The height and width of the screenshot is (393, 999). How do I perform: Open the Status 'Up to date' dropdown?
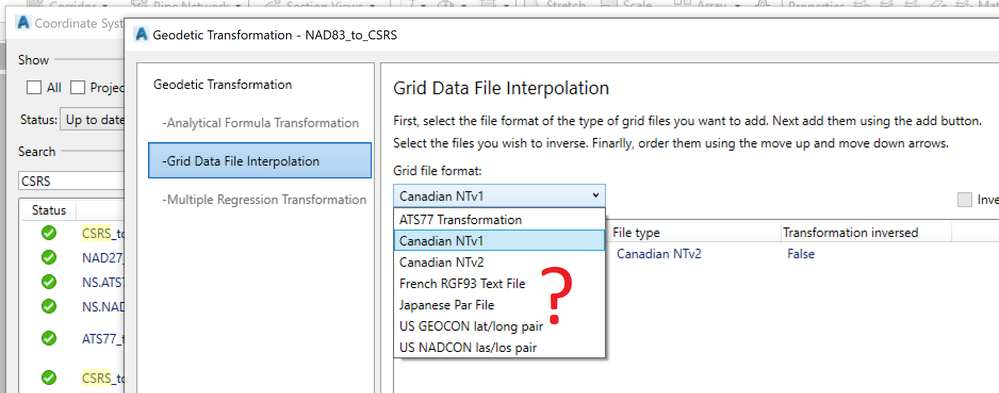tap(92, 120)
